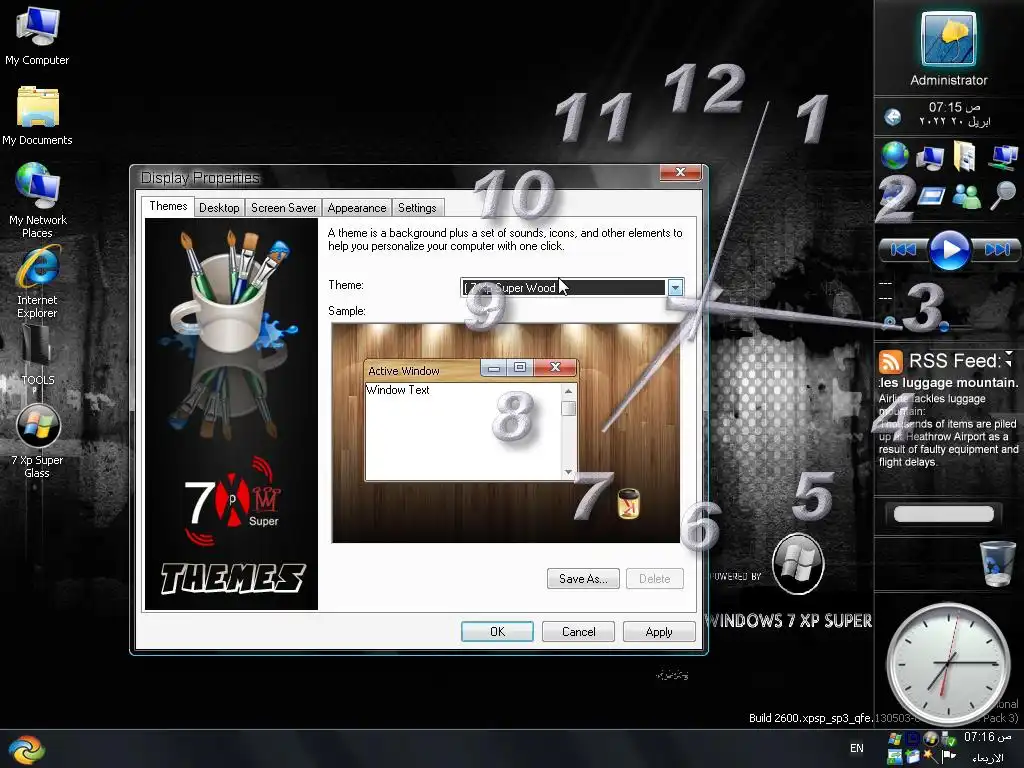Open the TOOLS desktop icon
The image size is (1024, 768).
click(x=37, y=356)
